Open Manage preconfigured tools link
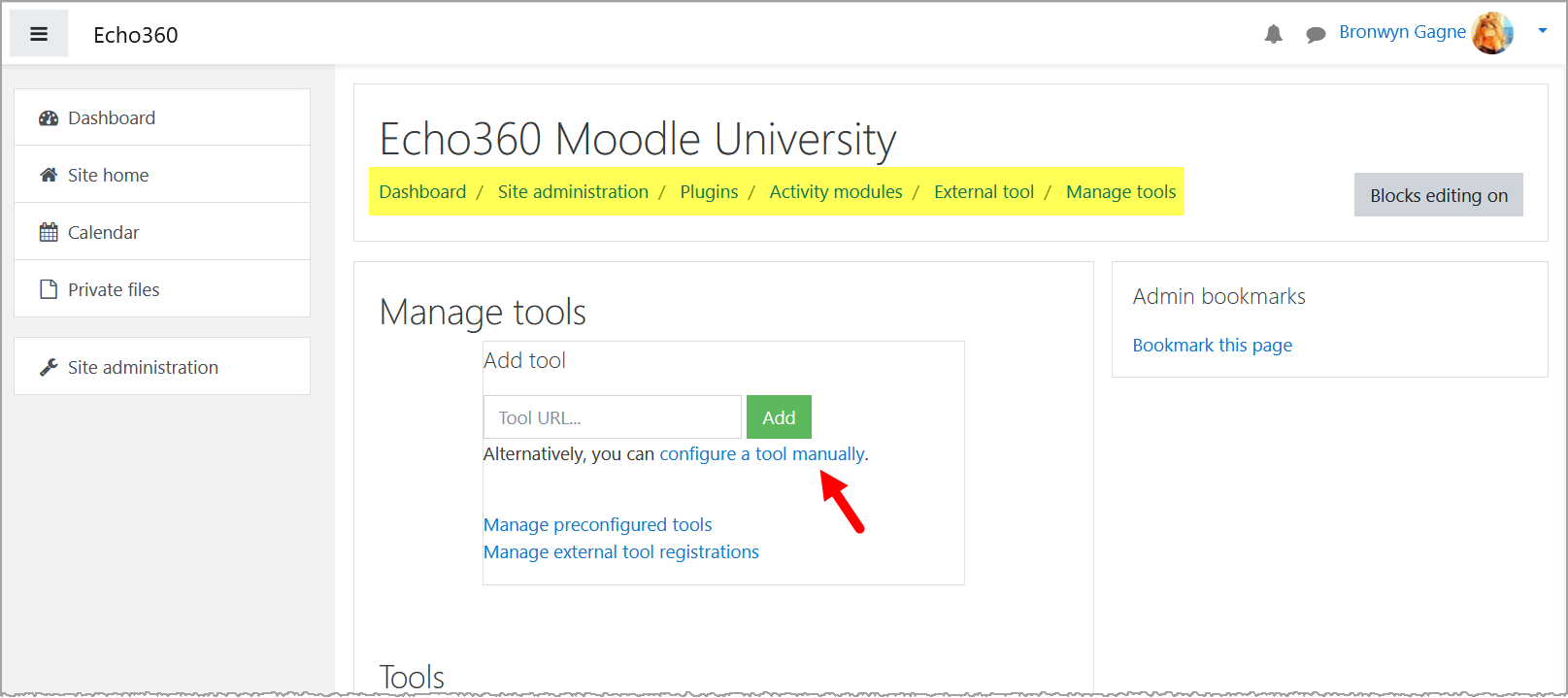 [598, 525]
